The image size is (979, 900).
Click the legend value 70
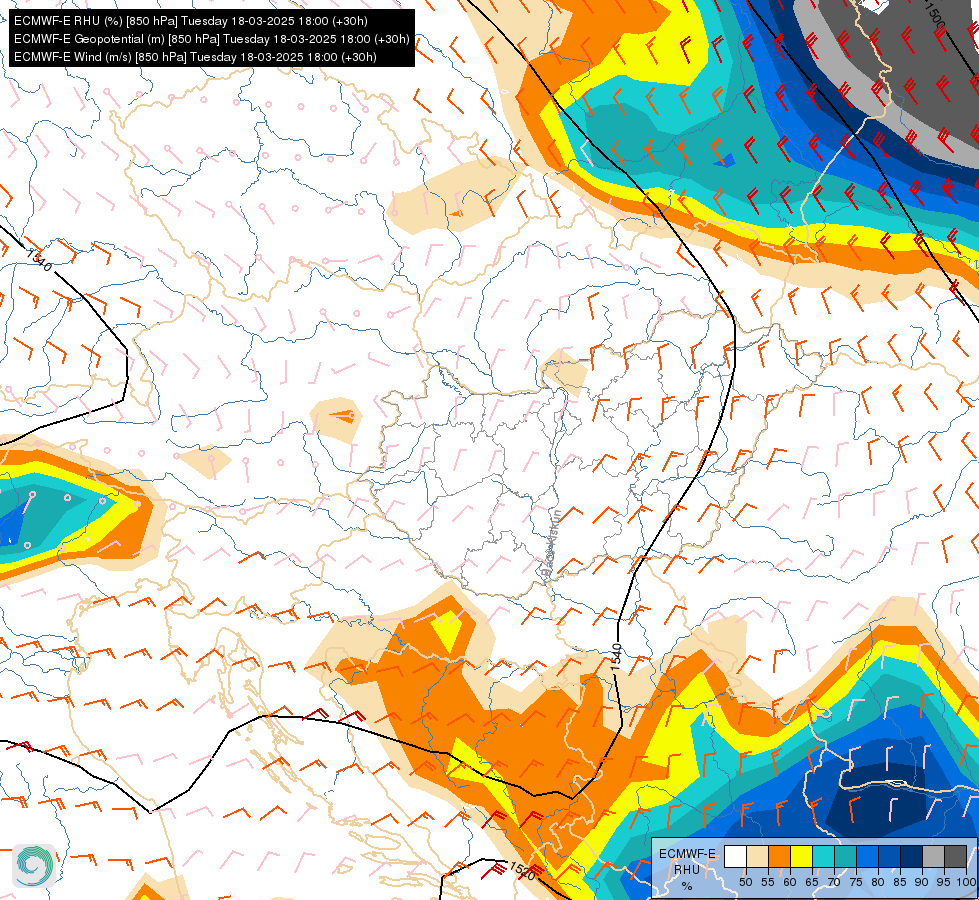click(834, 882)
